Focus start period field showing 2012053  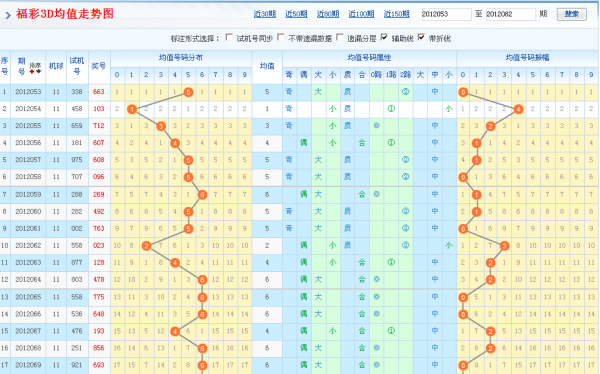coord(446,14)
